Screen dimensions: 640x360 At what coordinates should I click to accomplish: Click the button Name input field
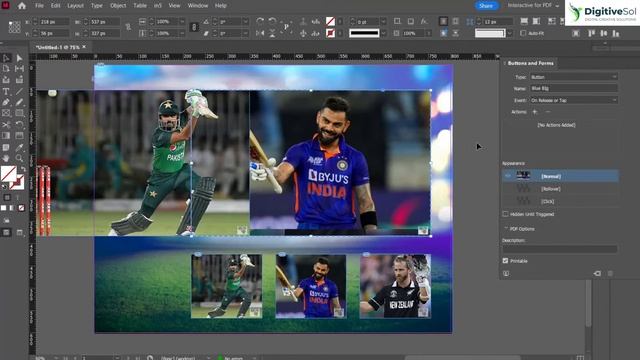tap(573, 88)
